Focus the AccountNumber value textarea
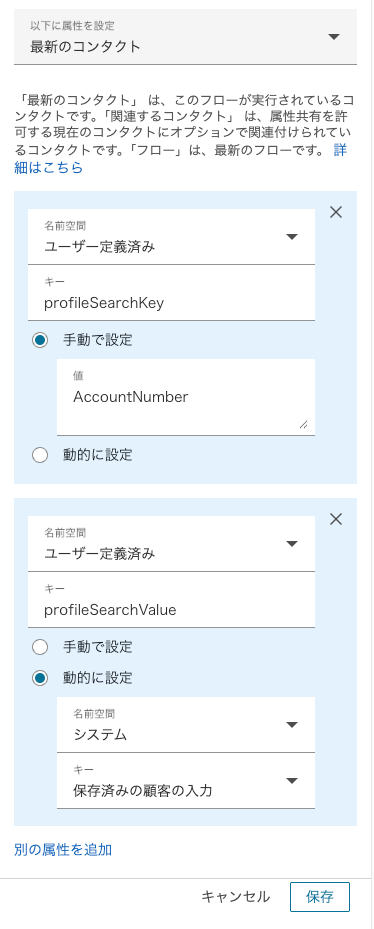The width and height of the screenshot is (374, 929). (186, 397)
